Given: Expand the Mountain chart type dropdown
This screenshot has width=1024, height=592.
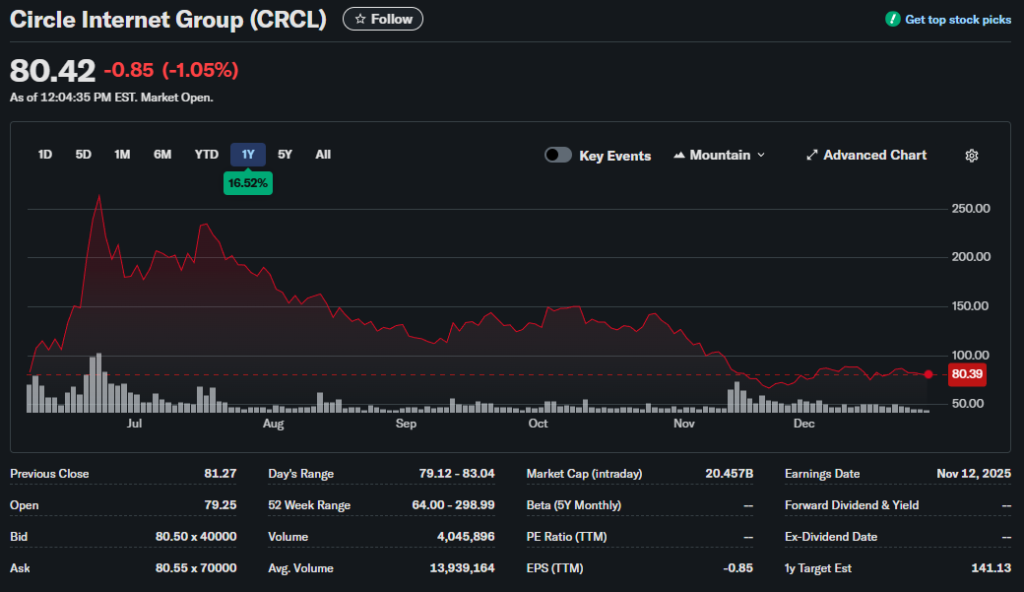Looking at the screenshot, I should [720, 155].
